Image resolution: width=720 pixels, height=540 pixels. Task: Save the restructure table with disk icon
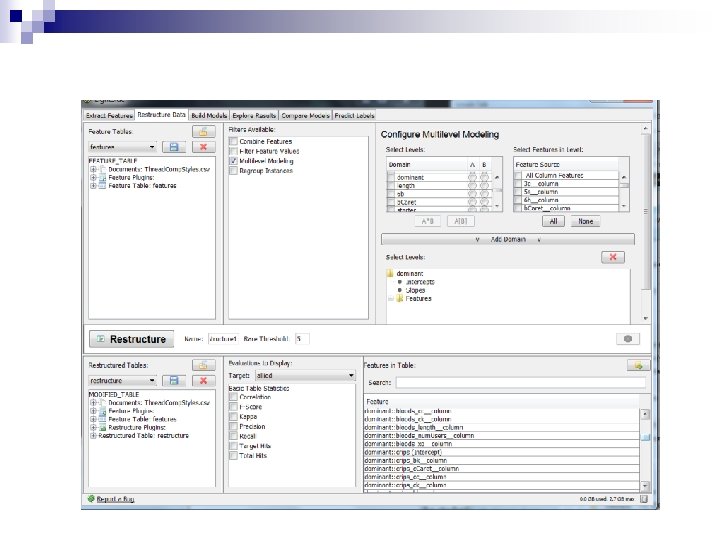tap(174, 381)
